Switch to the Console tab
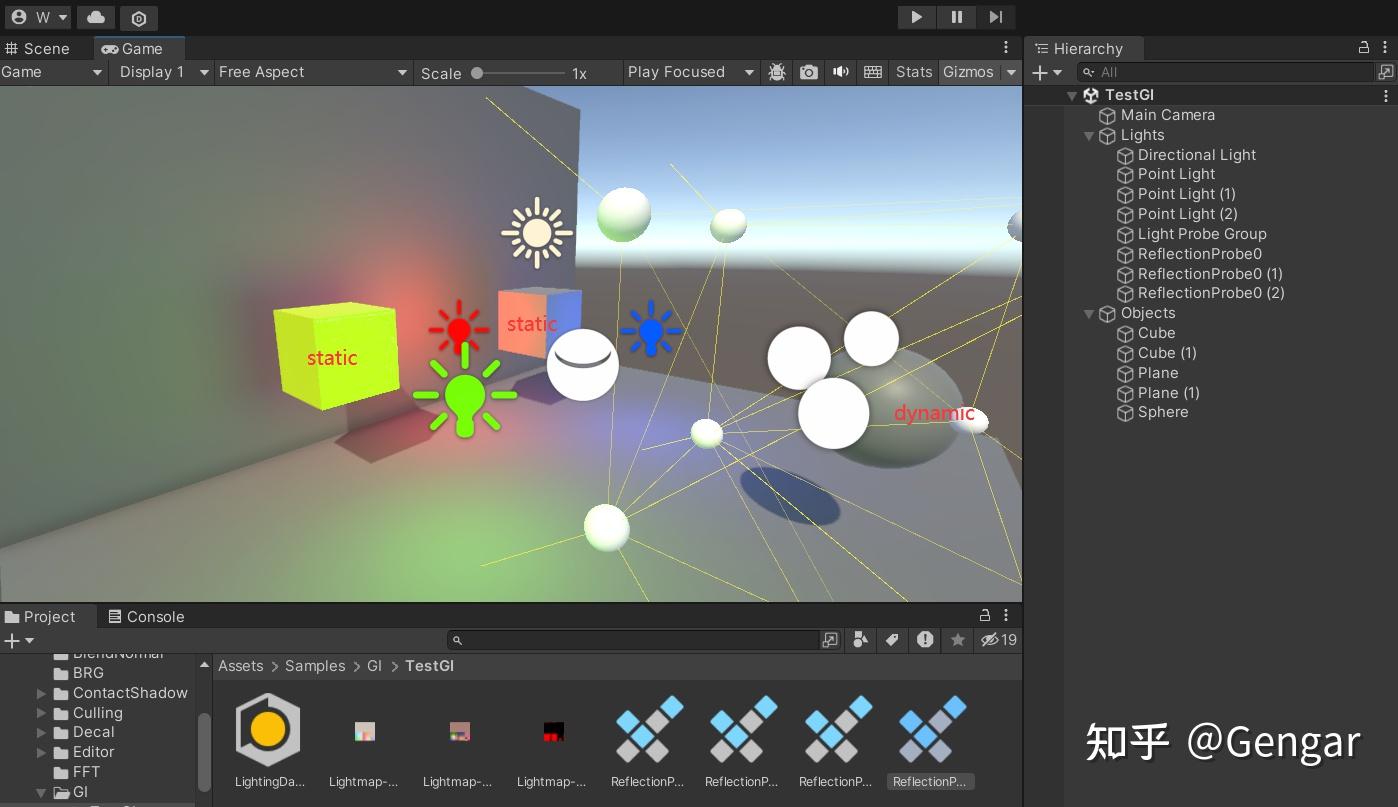This screenshot has width=1398, height=807. [146, 617]
